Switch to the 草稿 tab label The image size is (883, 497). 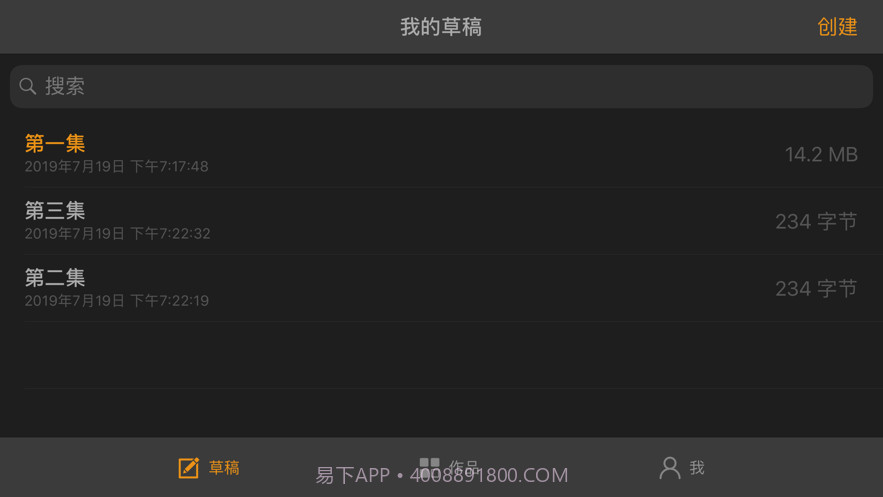(x=224, y=468)
